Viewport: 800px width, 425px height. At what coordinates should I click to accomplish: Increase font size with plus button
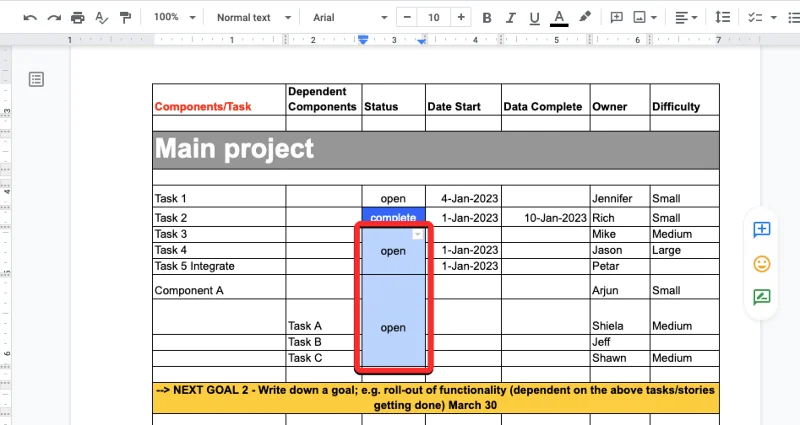tap(460, 18)
